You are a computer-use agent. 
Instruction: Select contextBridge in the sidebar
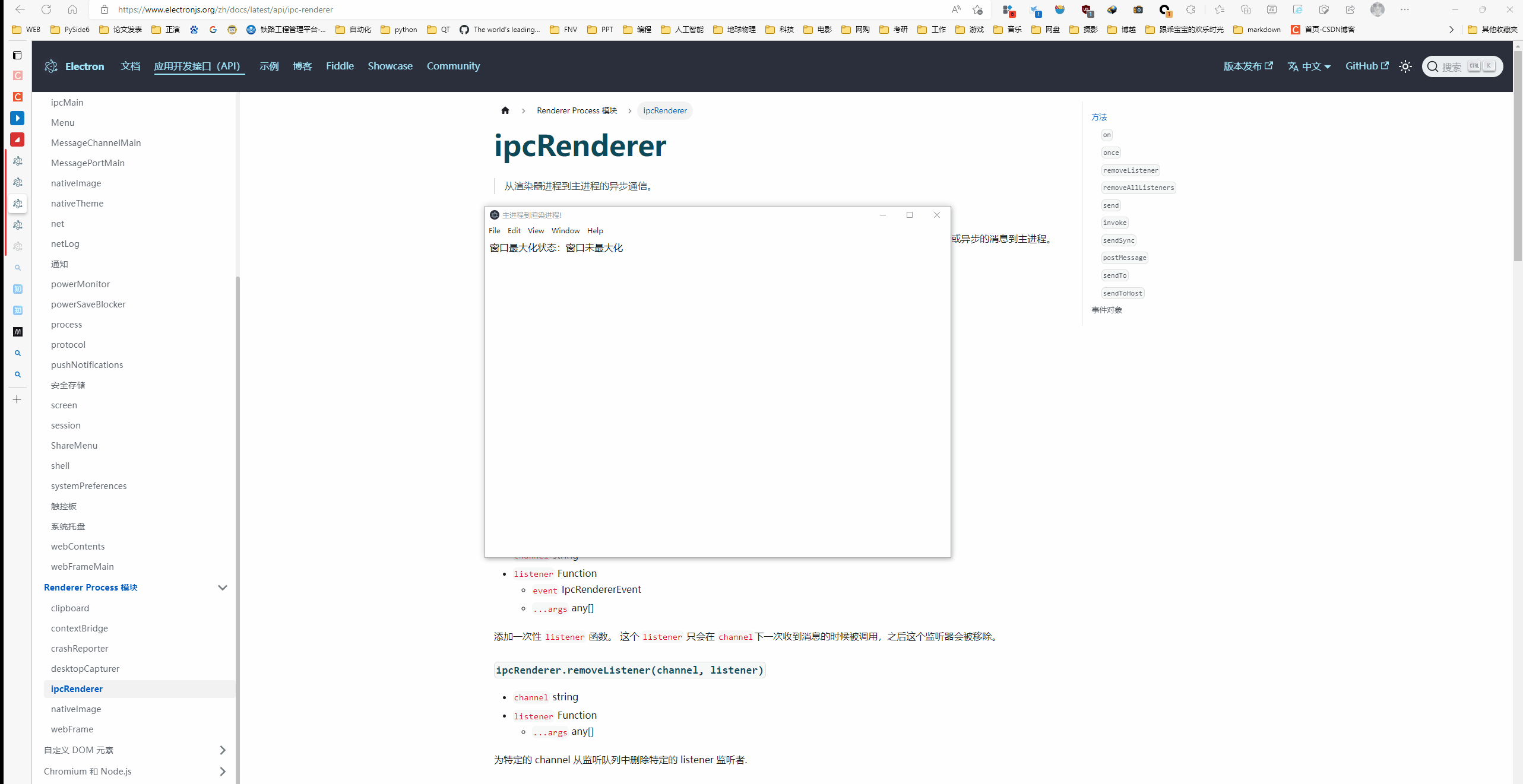tap(80, 628)
